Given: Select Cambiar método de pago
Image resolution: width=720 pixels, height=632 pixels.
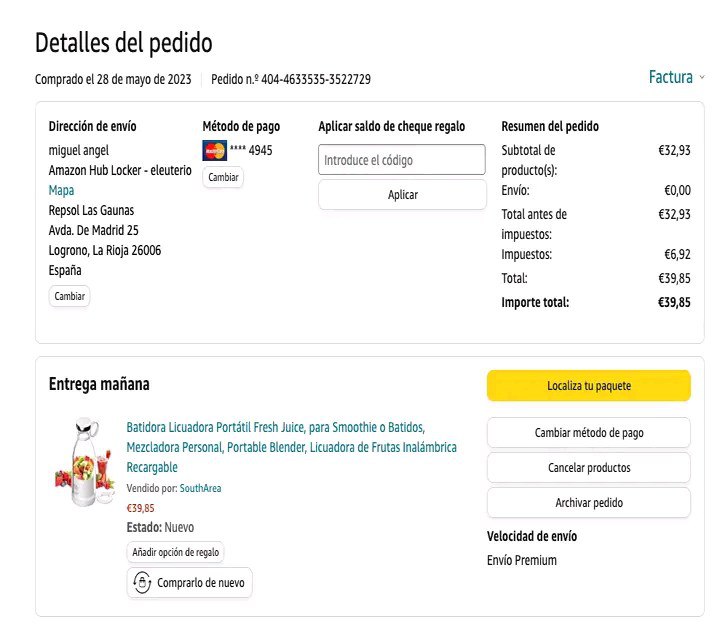Looking at the screenshot, I should coord(588,433).
